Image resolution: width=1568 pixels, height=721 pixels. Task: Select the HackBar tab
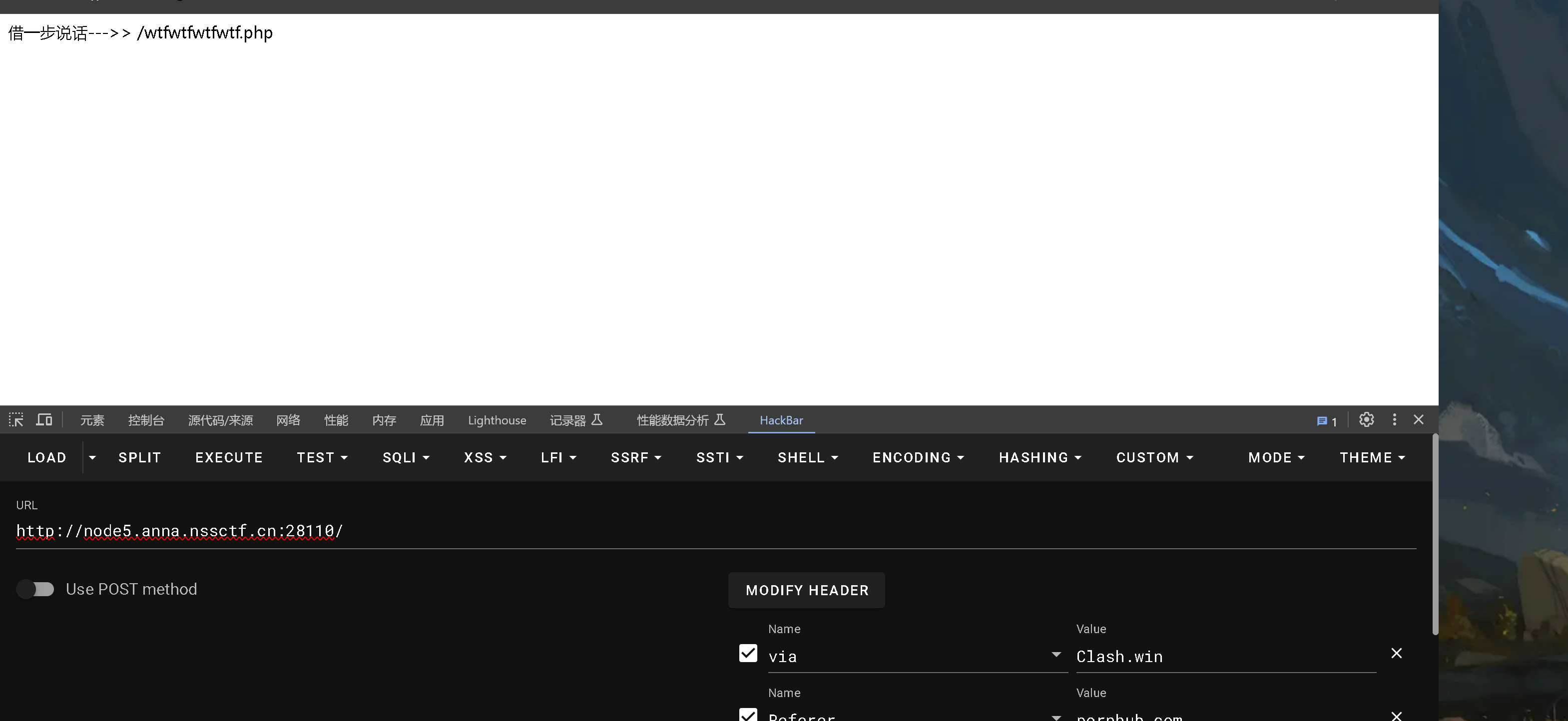pos(781,420)
